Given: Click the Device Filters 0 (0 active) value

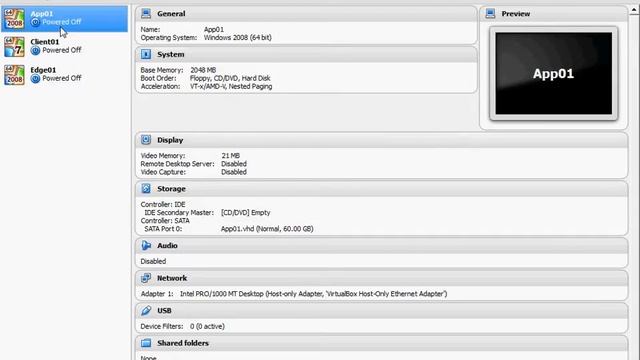Looking at the screenshot, I should [x=207, y=327].
